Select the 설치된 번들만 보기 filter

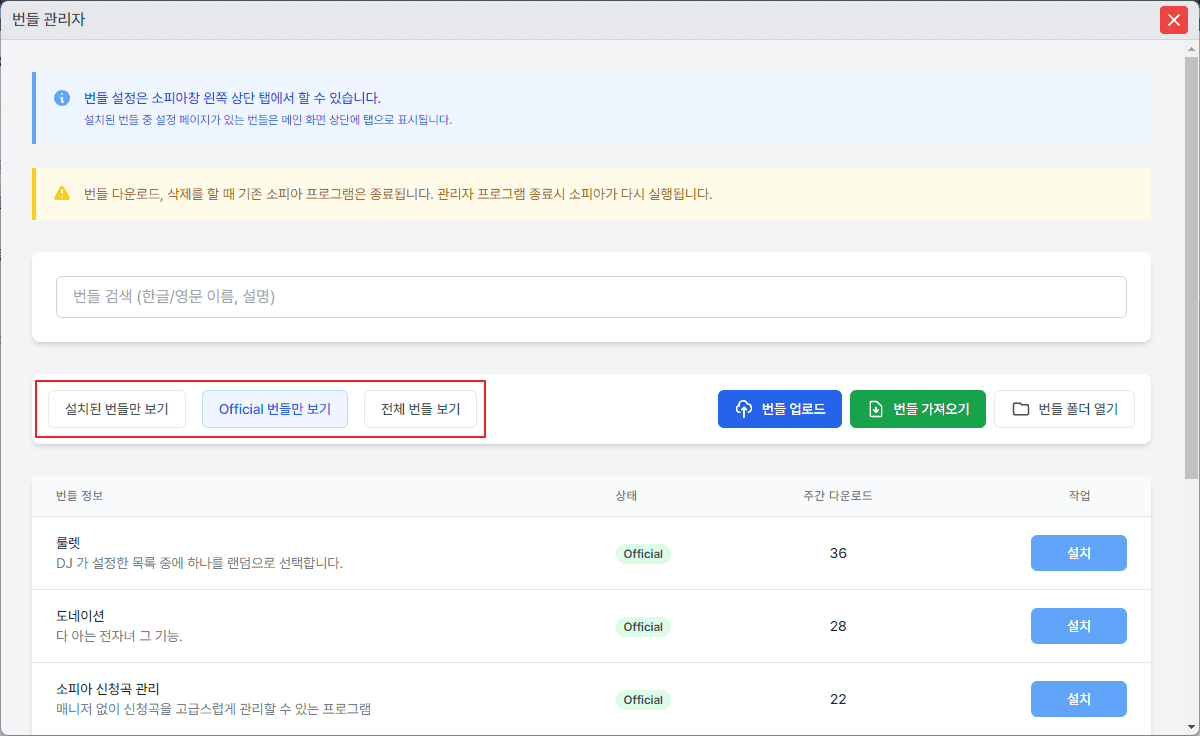coord(116,408)
